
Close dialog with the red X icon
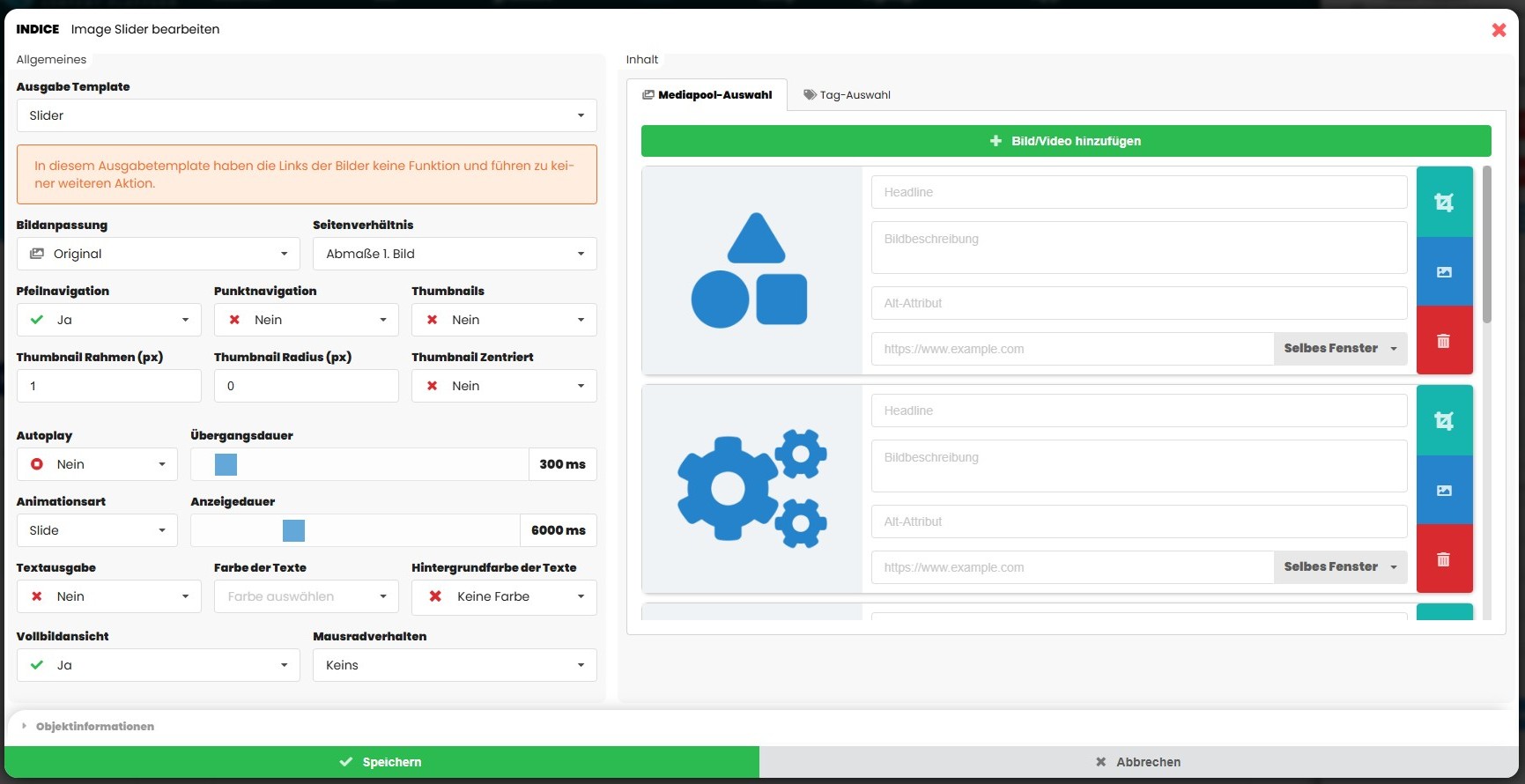pos(1498,30)
